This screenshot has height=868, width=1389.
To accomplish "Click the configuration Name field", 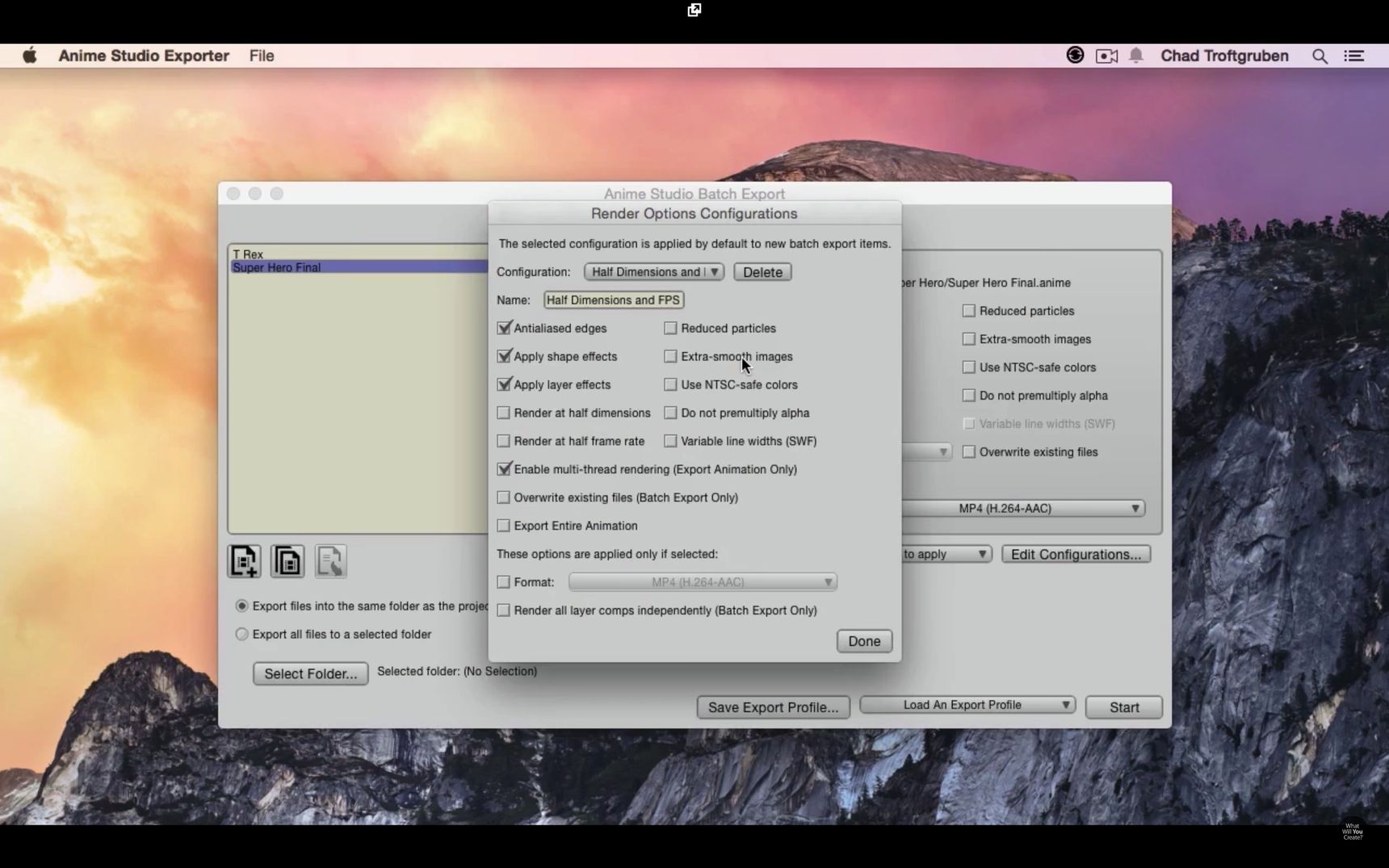I will coord(614,300).
